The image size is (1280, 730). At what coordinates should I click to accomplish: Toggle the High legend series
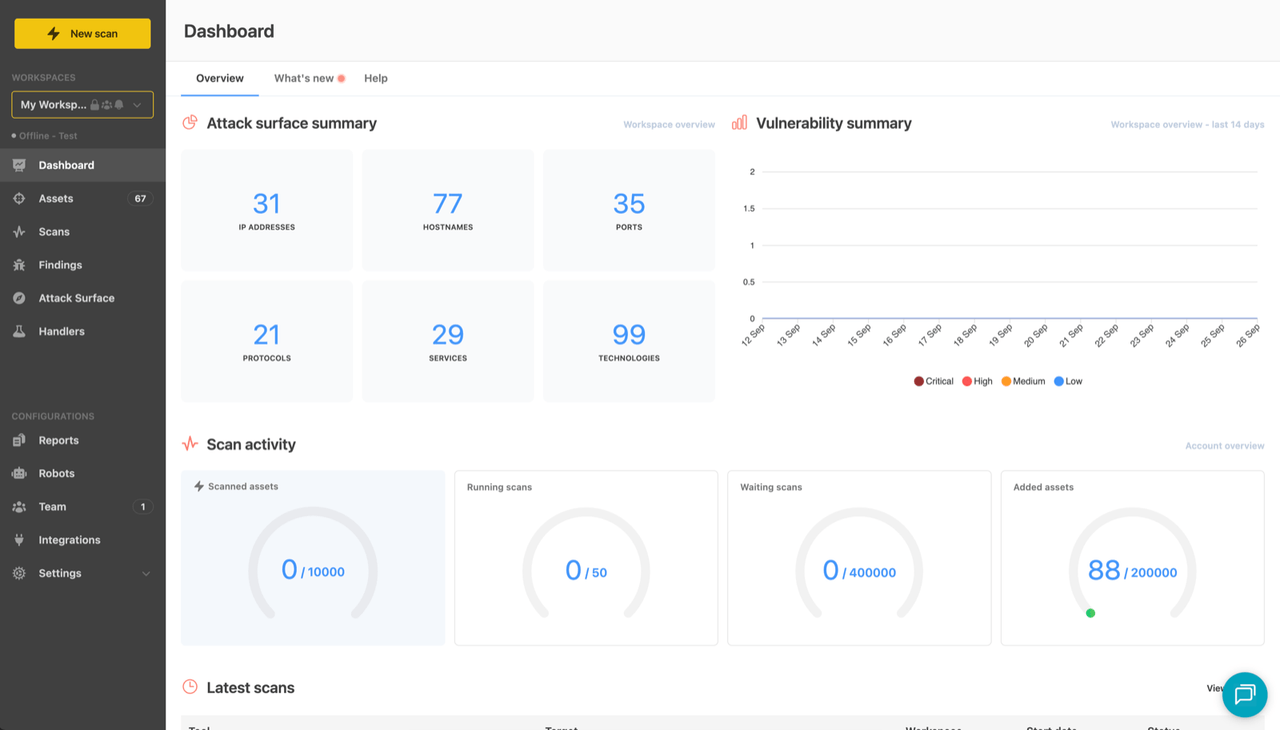pos(977,381)
